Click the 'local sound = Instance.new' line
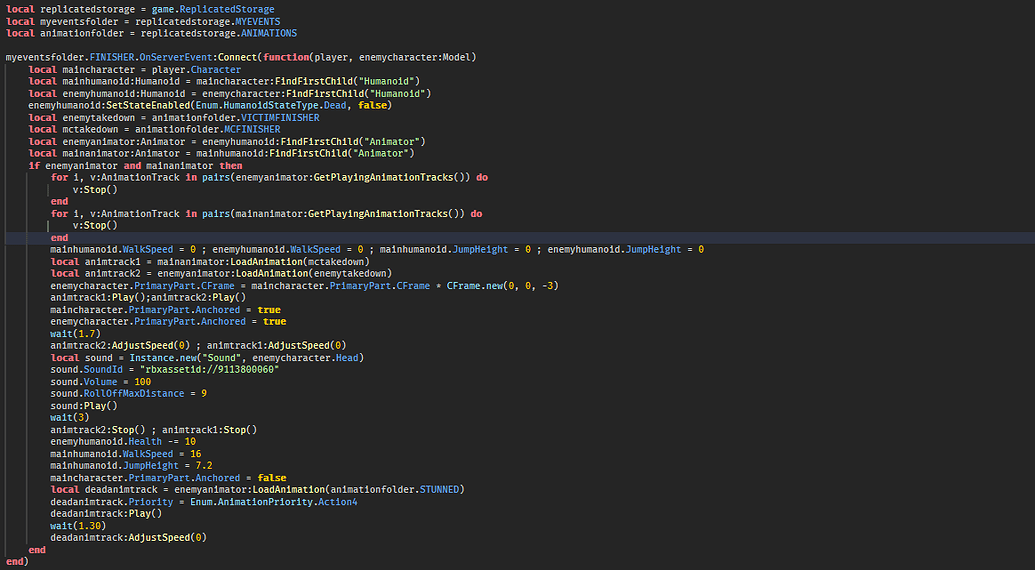Image resolution: width=1035 pixels, height=570 pixels. (x=207, y=358)
